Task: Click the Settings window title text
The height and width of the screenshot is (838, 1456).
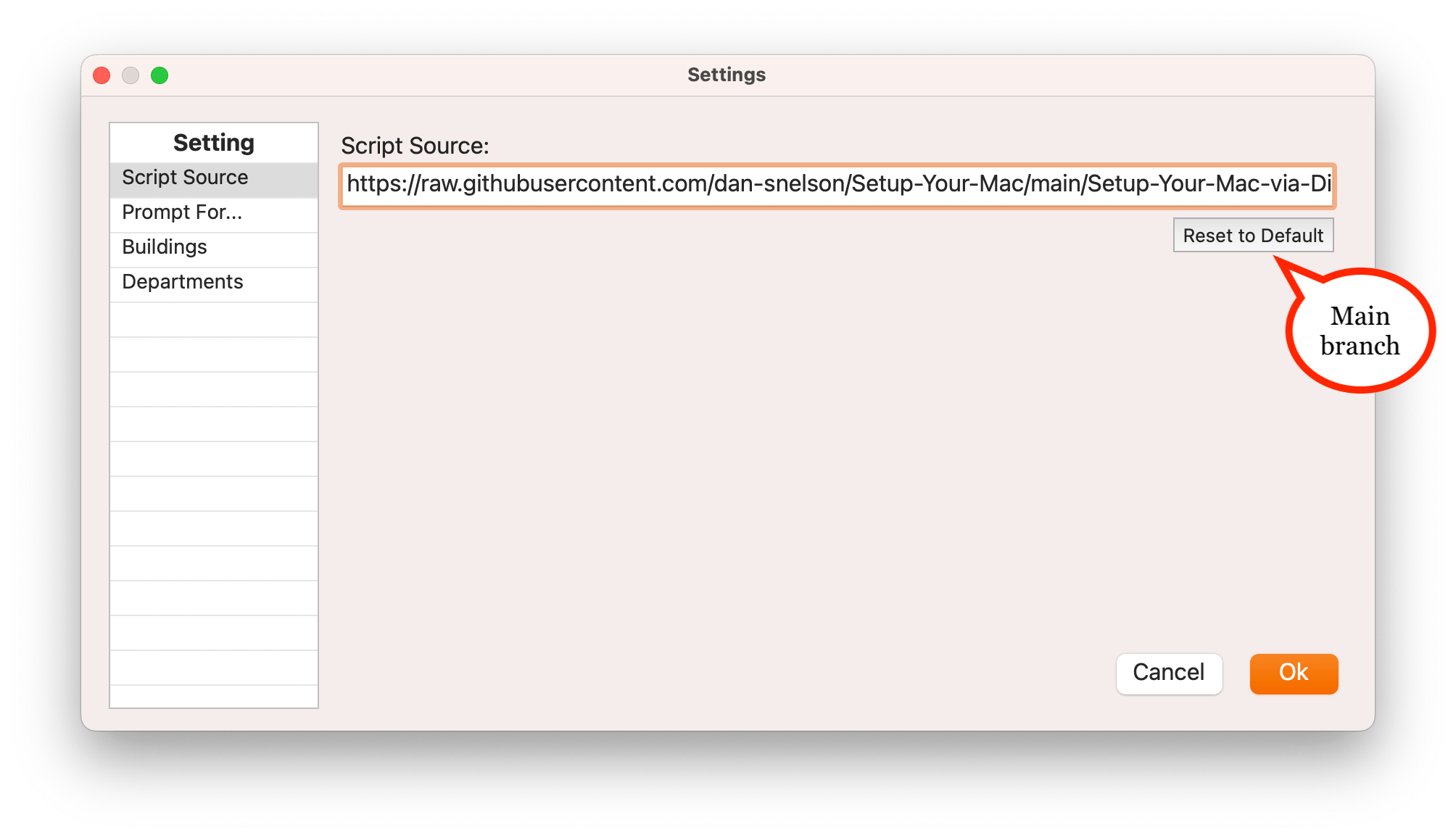Action: [727, 75]
